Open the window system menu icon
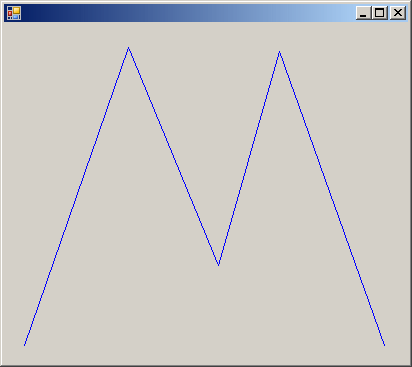 (14, 13)
